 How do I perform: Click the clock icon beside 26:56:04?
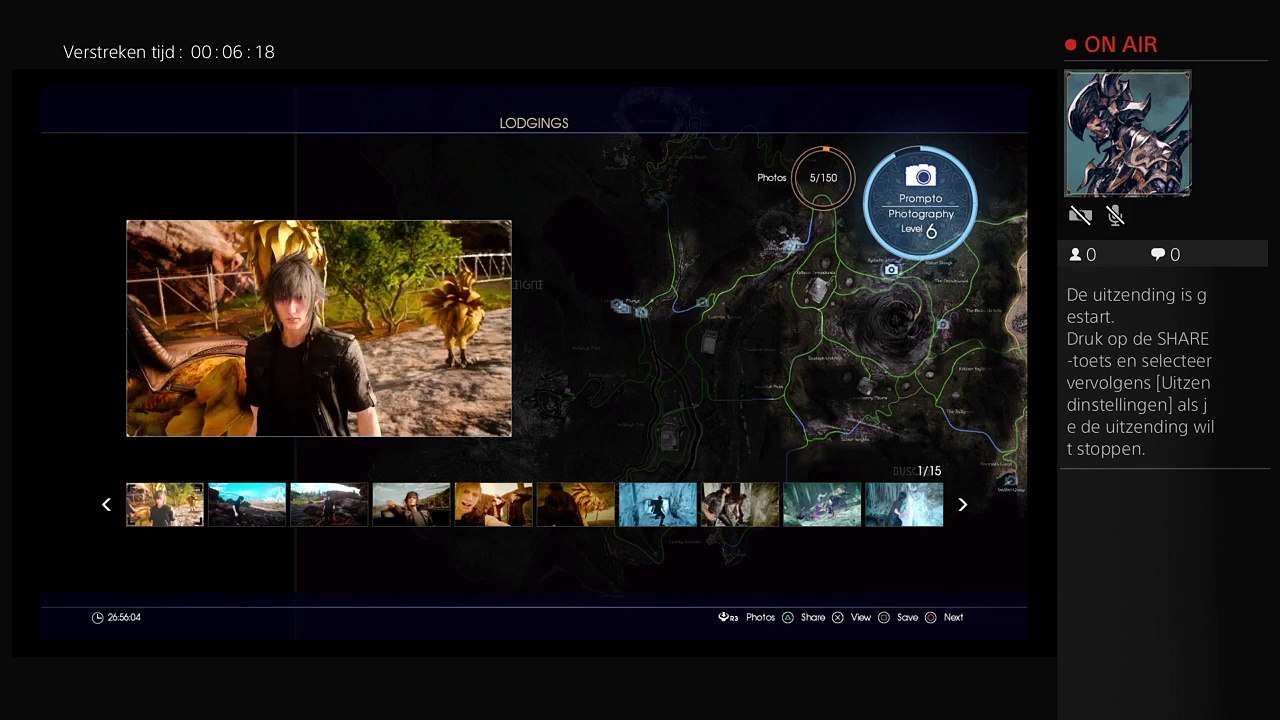pyautogui.click(x=97, y=618)
